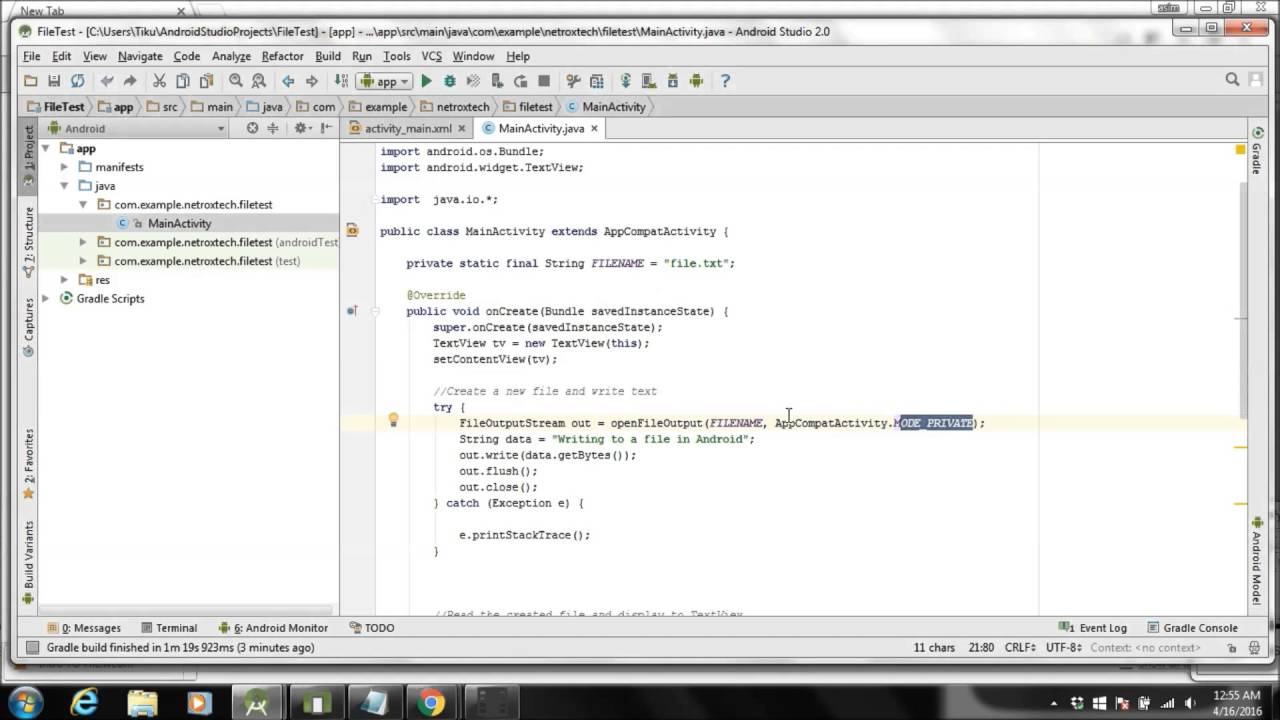Click the Save All toolbar icon
Image resolution: width=1280 pixels, height=720 pixels.
tap(54, 81)
